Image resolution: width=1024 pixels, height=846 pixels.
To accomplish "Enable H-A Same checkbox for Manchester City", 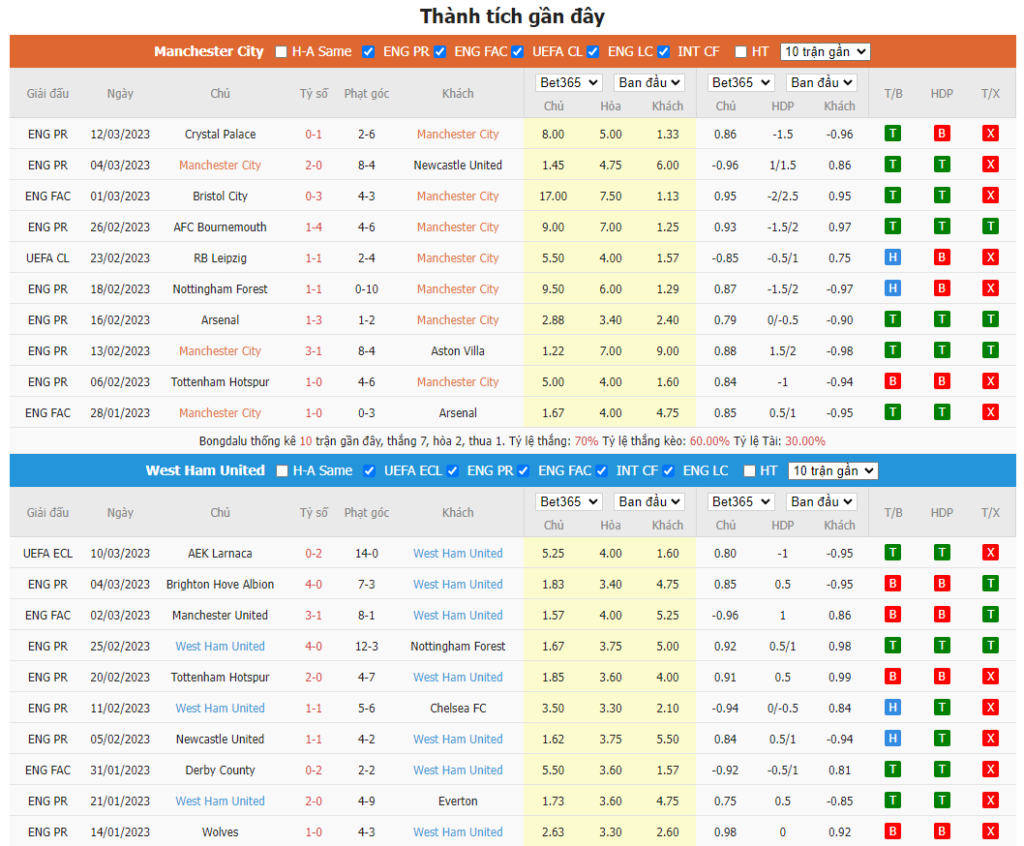I will (x=281, y=52).
